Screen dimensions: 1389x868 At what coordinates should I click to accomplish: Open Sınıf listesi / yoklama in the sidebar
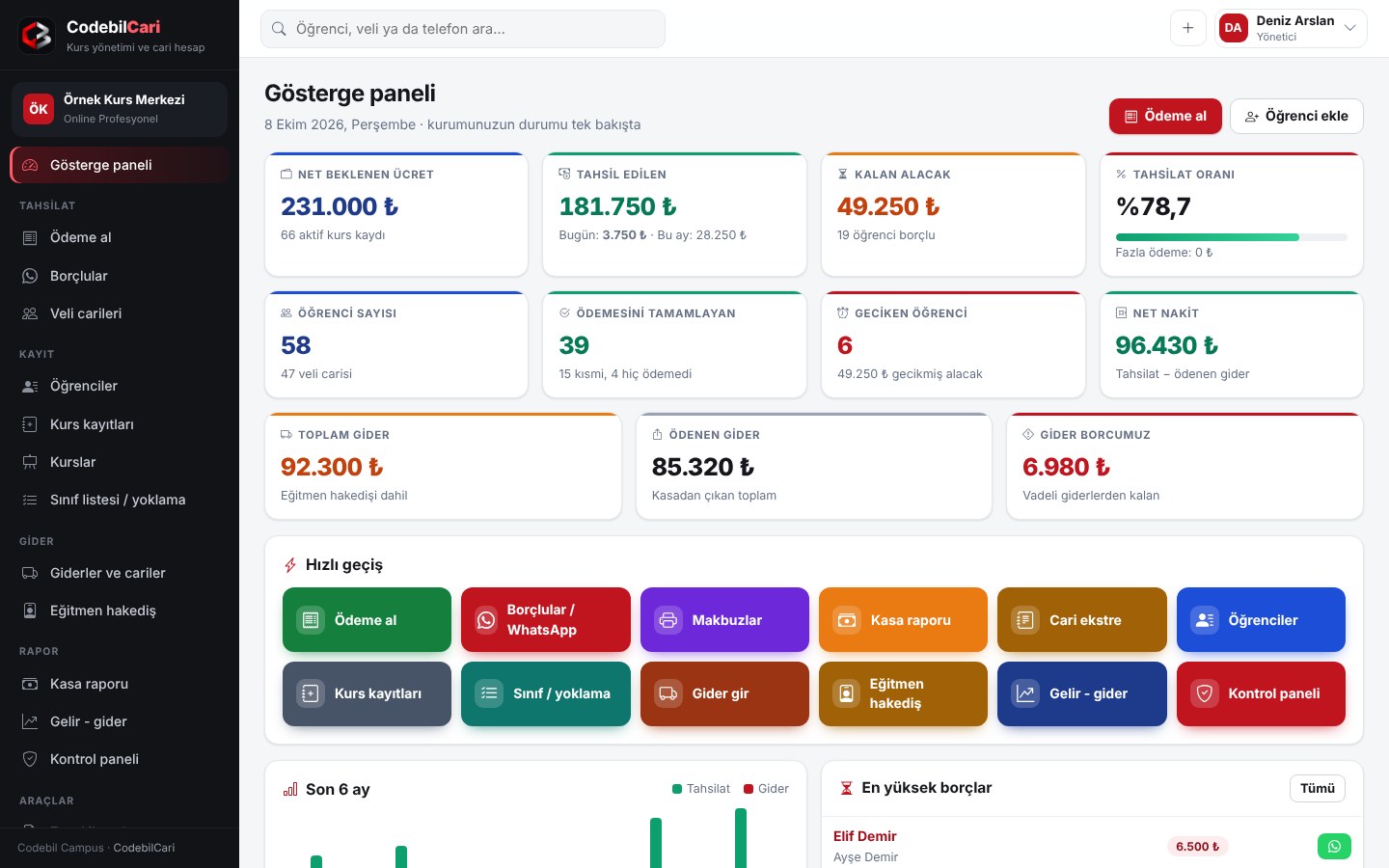120,500
